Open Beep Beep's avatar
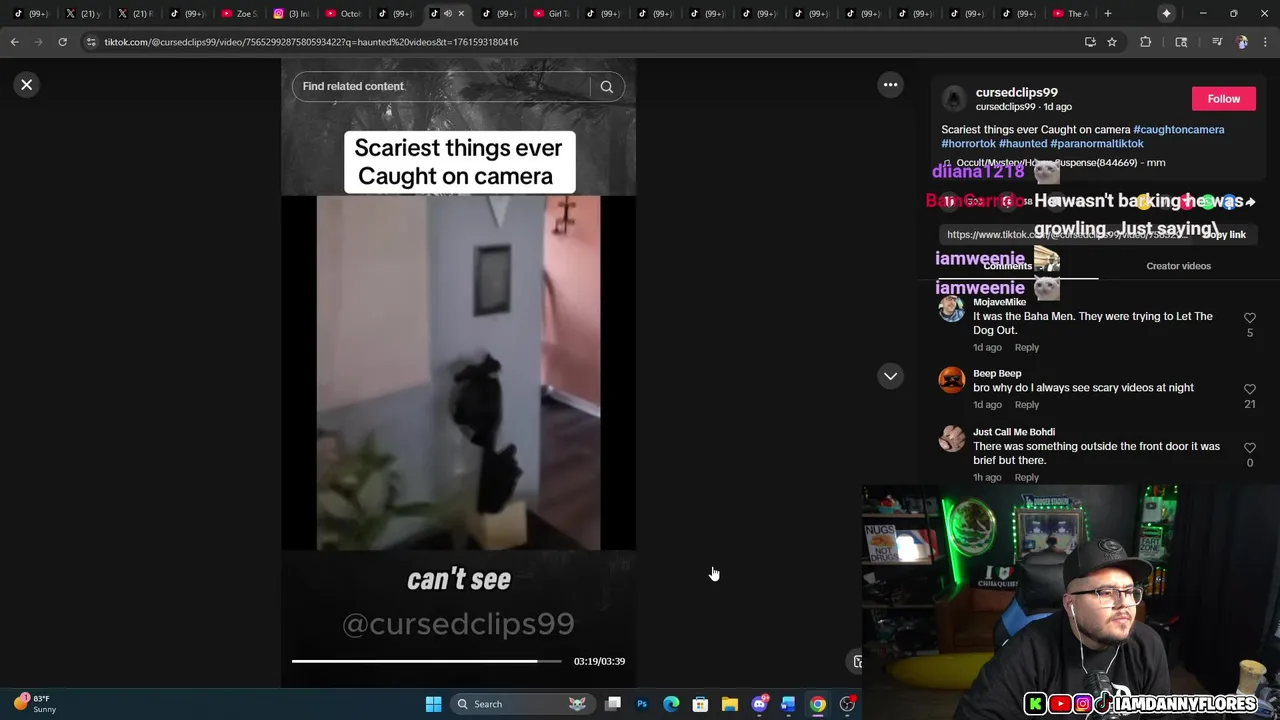The height and width of the screenshot is (720, 1280). tap(951, 380)
